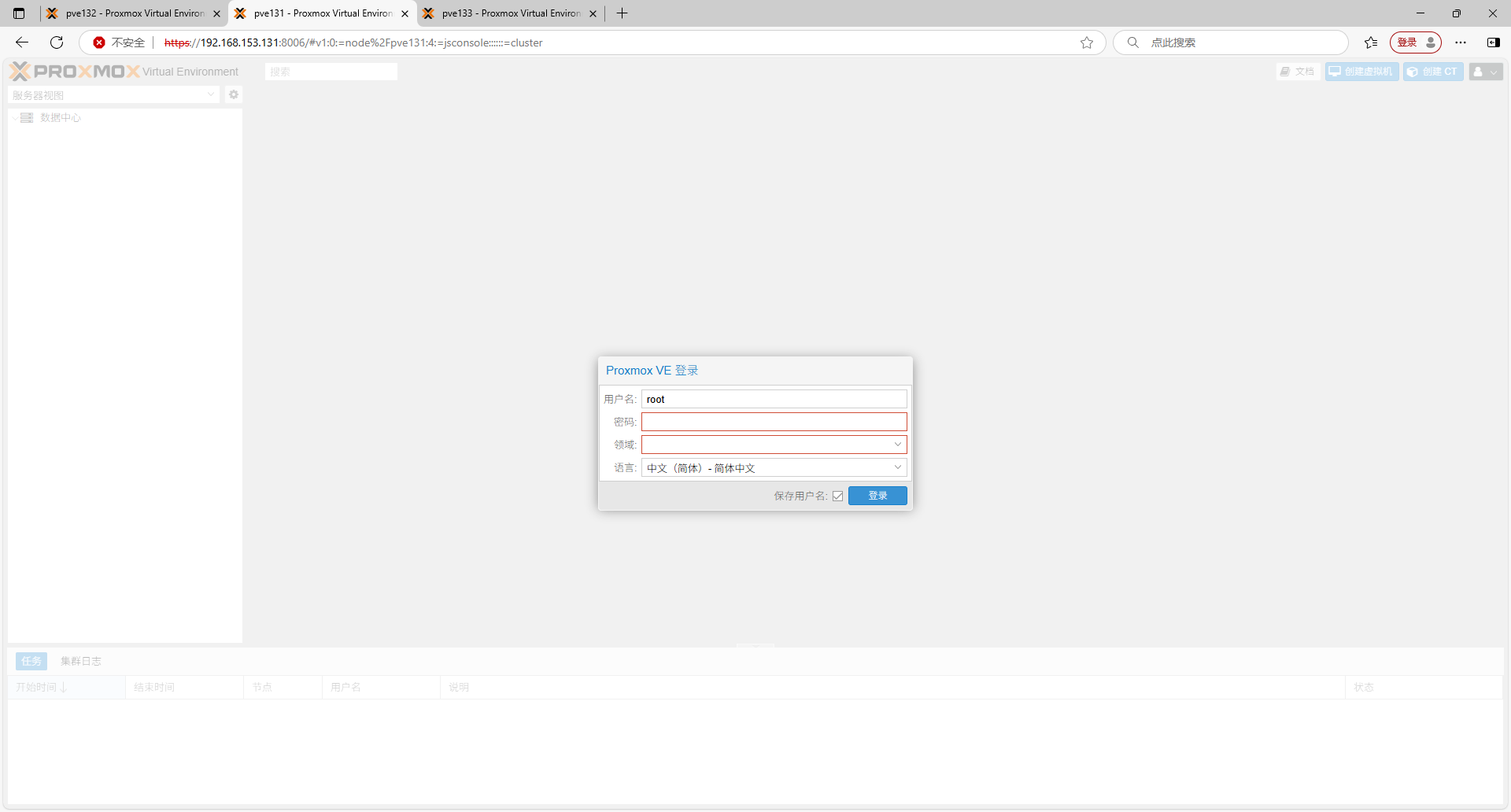Close the pve133 tab
1511x812 pixels.
tap(593, 13)
